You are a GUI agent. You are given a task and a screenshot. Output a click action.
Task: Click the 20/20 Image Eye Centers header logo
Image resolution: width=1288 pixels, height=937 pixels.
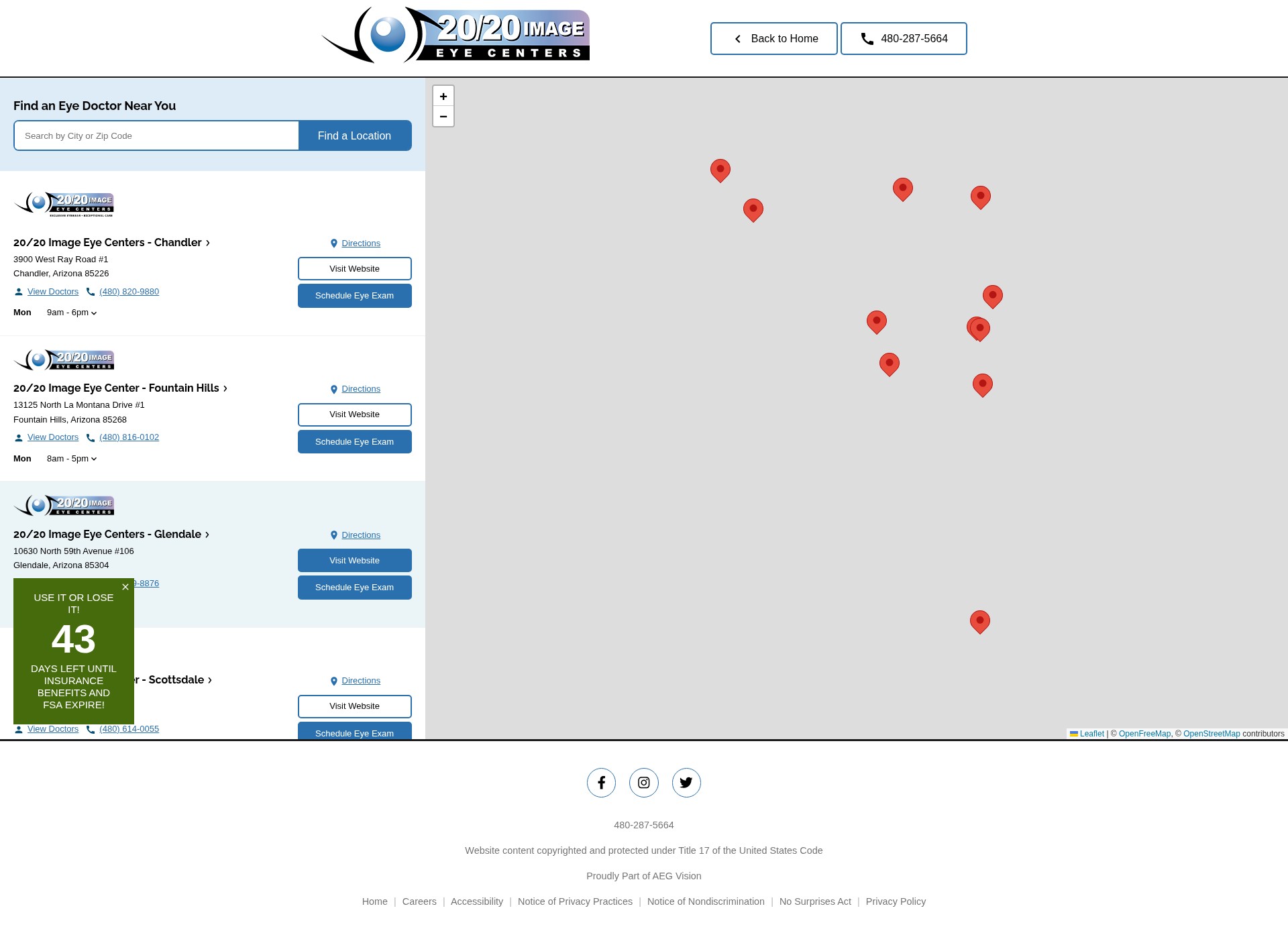point(455,35)
